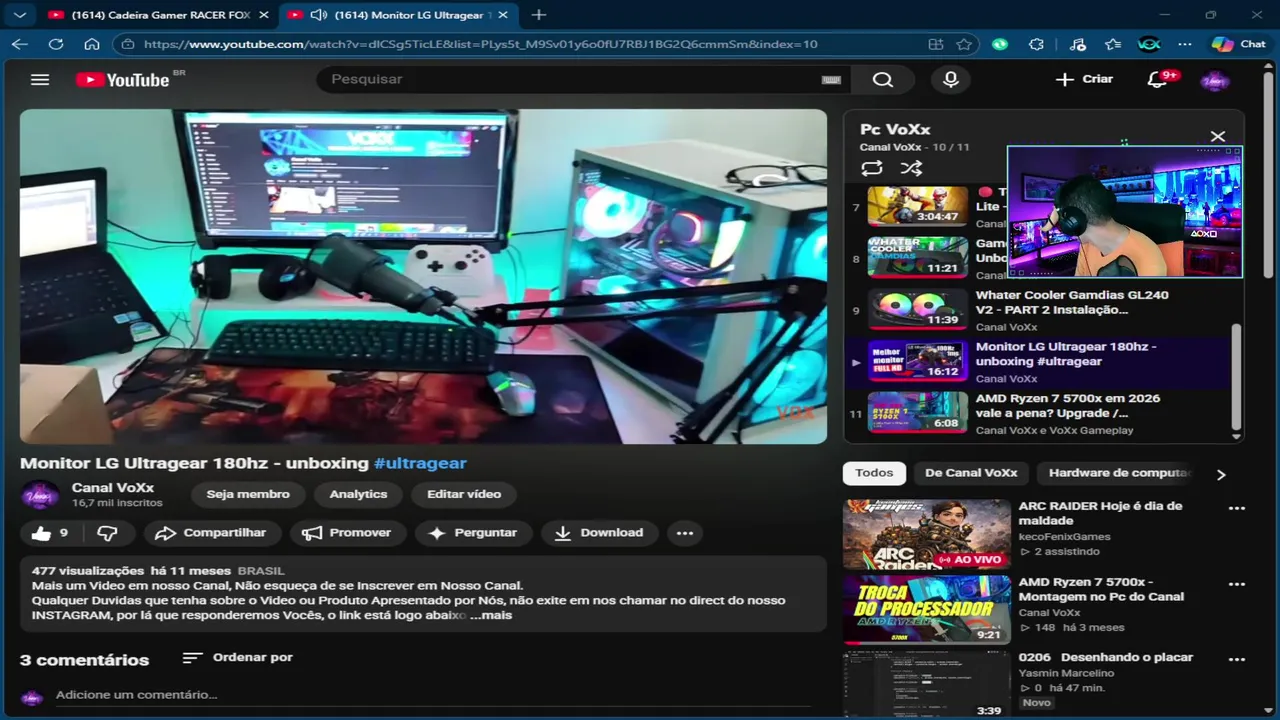Open Canal VoXx channel name link
Image resolution: width=1280 pixels, height=720 pixels.
point(113,488)
